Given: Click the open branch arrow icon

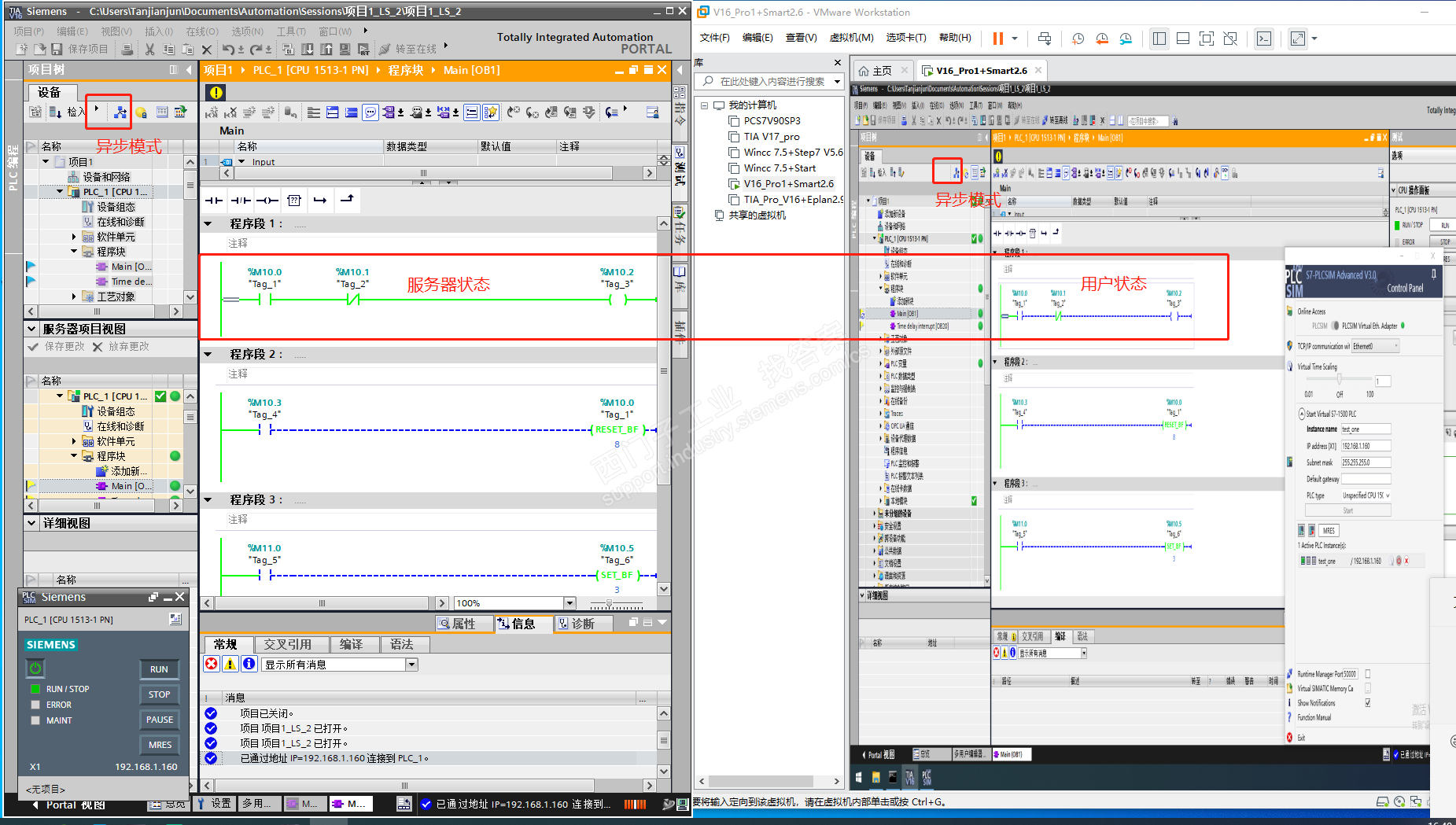Looking at the screenshot, I should (x=320, y=201).
